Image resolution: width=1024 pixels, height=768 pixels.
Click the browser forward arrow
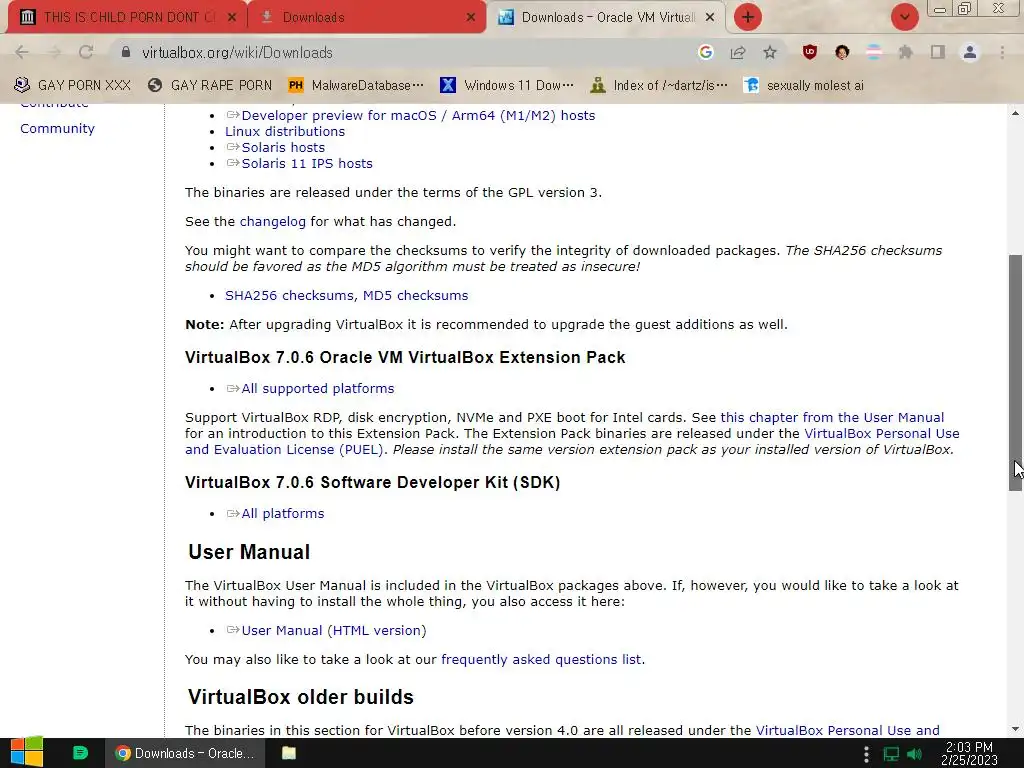(x=54, y=52)
